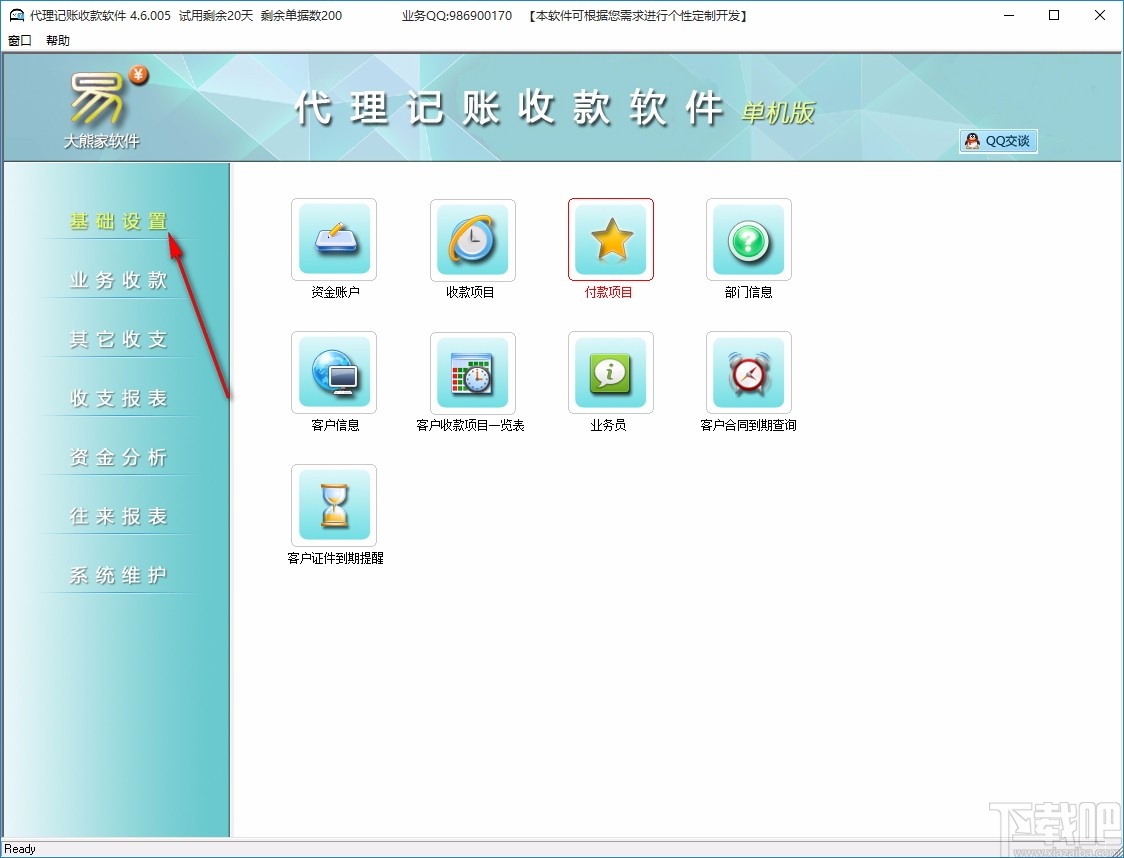The width and height of the screenshot is (1124, 858).
Task: Click the 收款项目 label text
Action: coord(470,292)
